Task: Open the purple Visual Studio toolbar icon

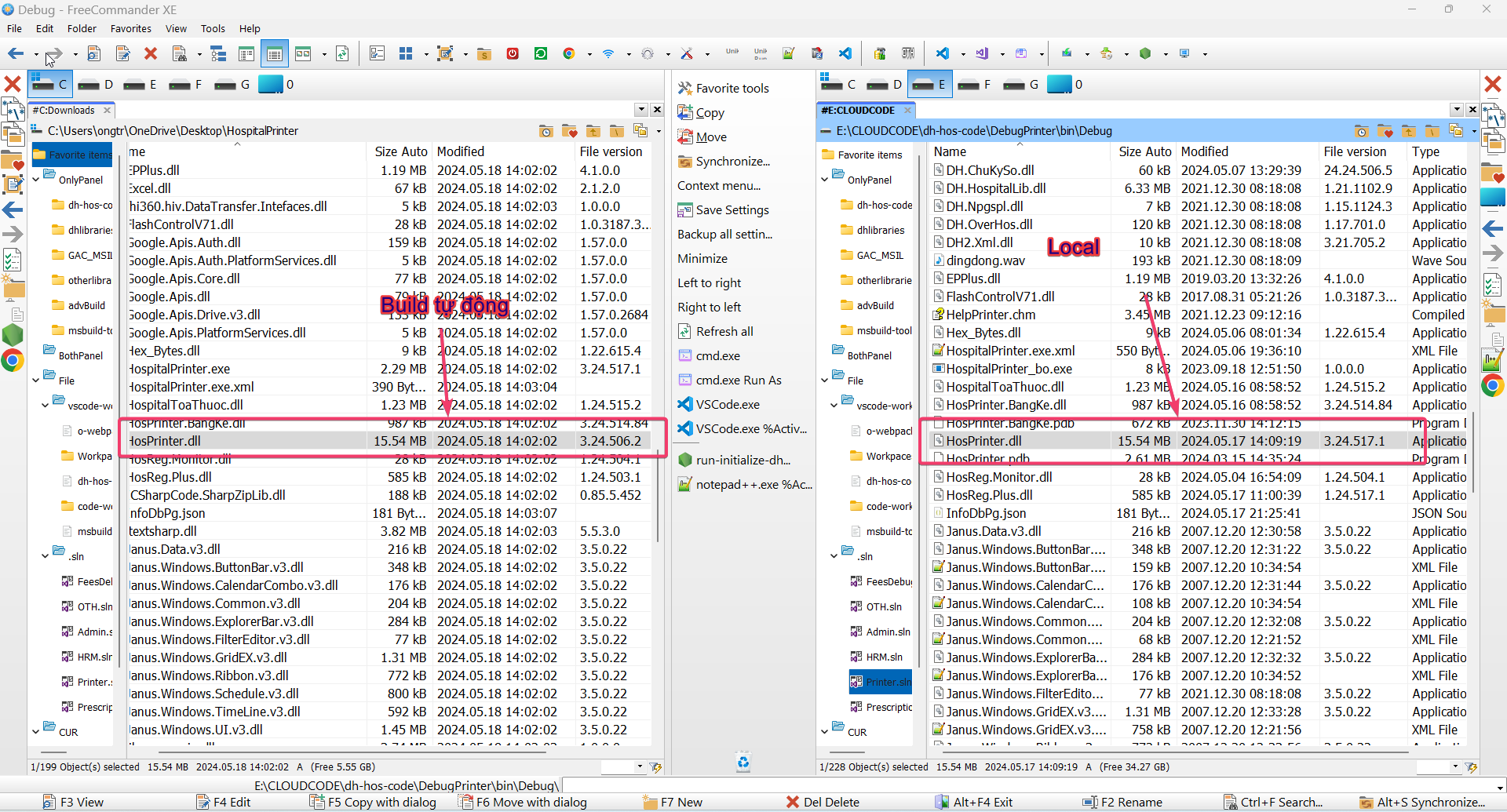Action: click(982, 53)
